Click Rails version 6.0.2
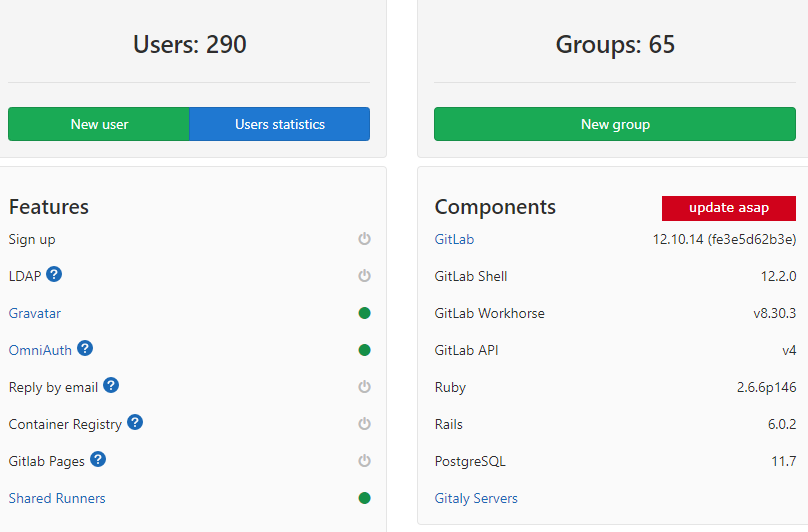The width and height of the screenshot is (808, 532). click(x=782, y=424)
